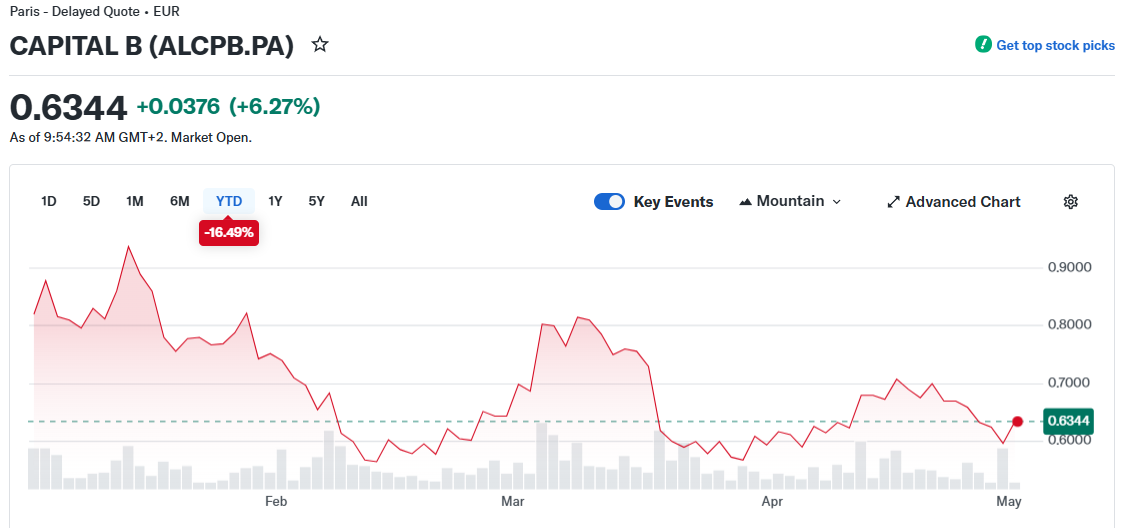Screen dimensions: 1131x528
Task: Add CAPITAL B to watchlist star icon
Action: [320, 45]
